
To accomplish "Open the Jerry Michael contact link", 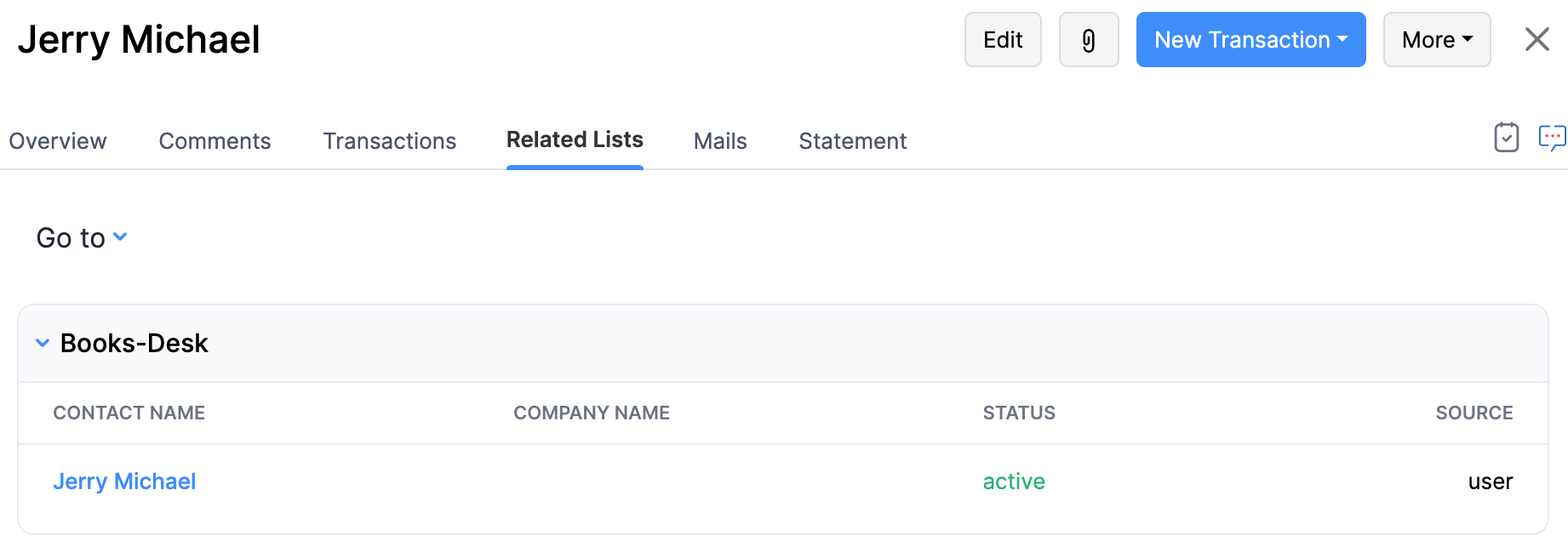I will pyautogui.click(x=124, y=481).
